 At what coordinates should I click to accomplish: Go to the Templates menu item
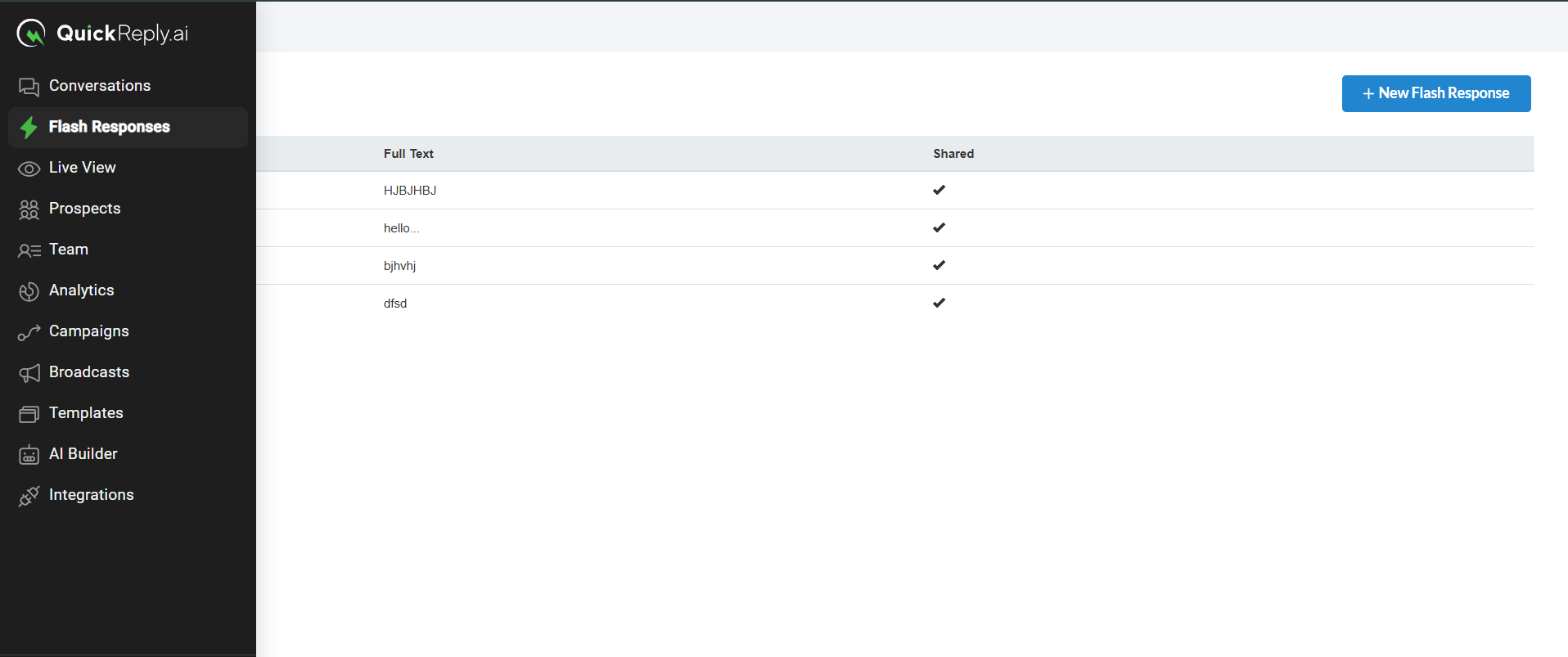[86, 413]
